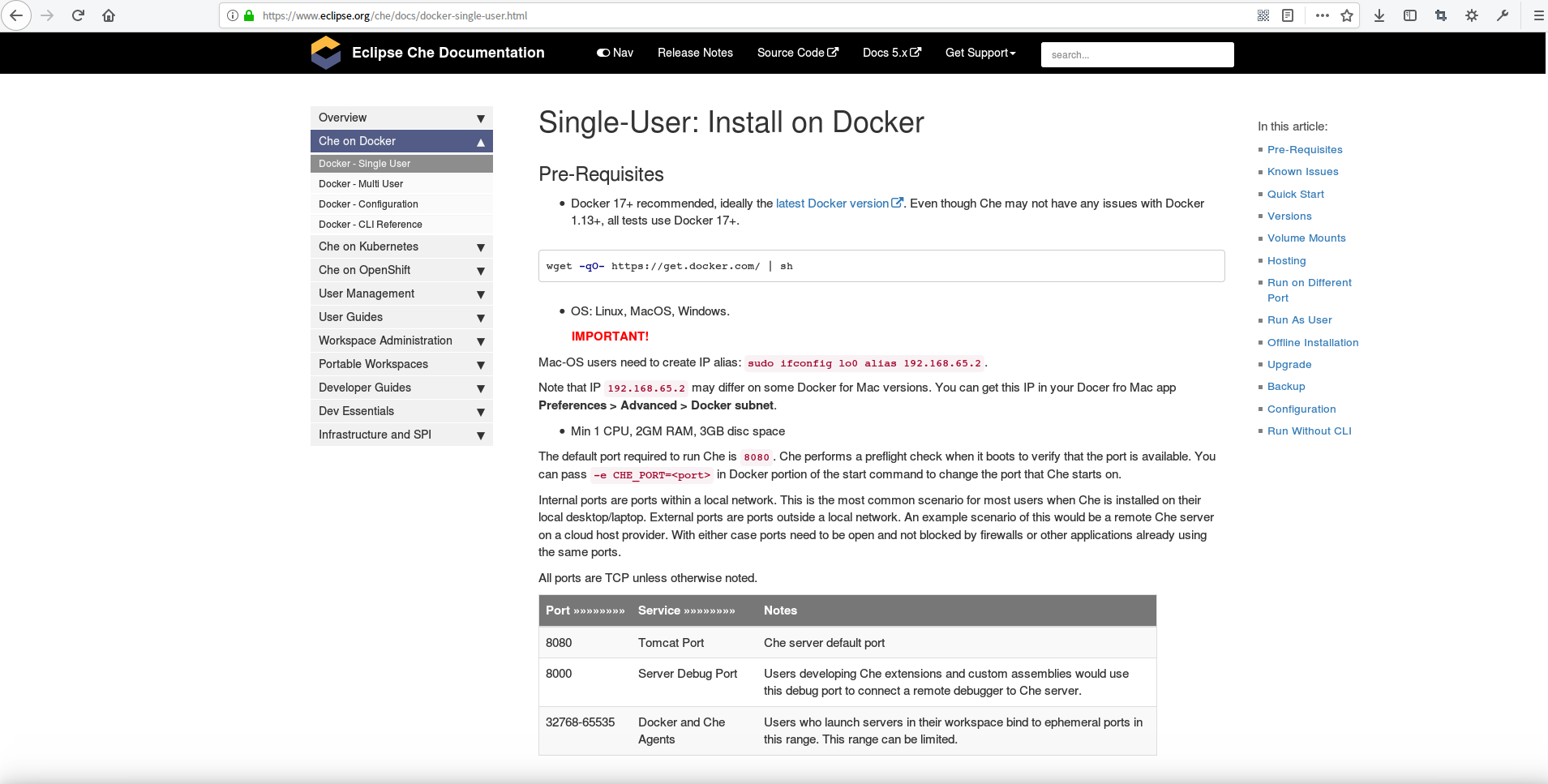Show the browser sidebars
1548x784 pixels.
pyautogui.click(x=1410, y=15)
